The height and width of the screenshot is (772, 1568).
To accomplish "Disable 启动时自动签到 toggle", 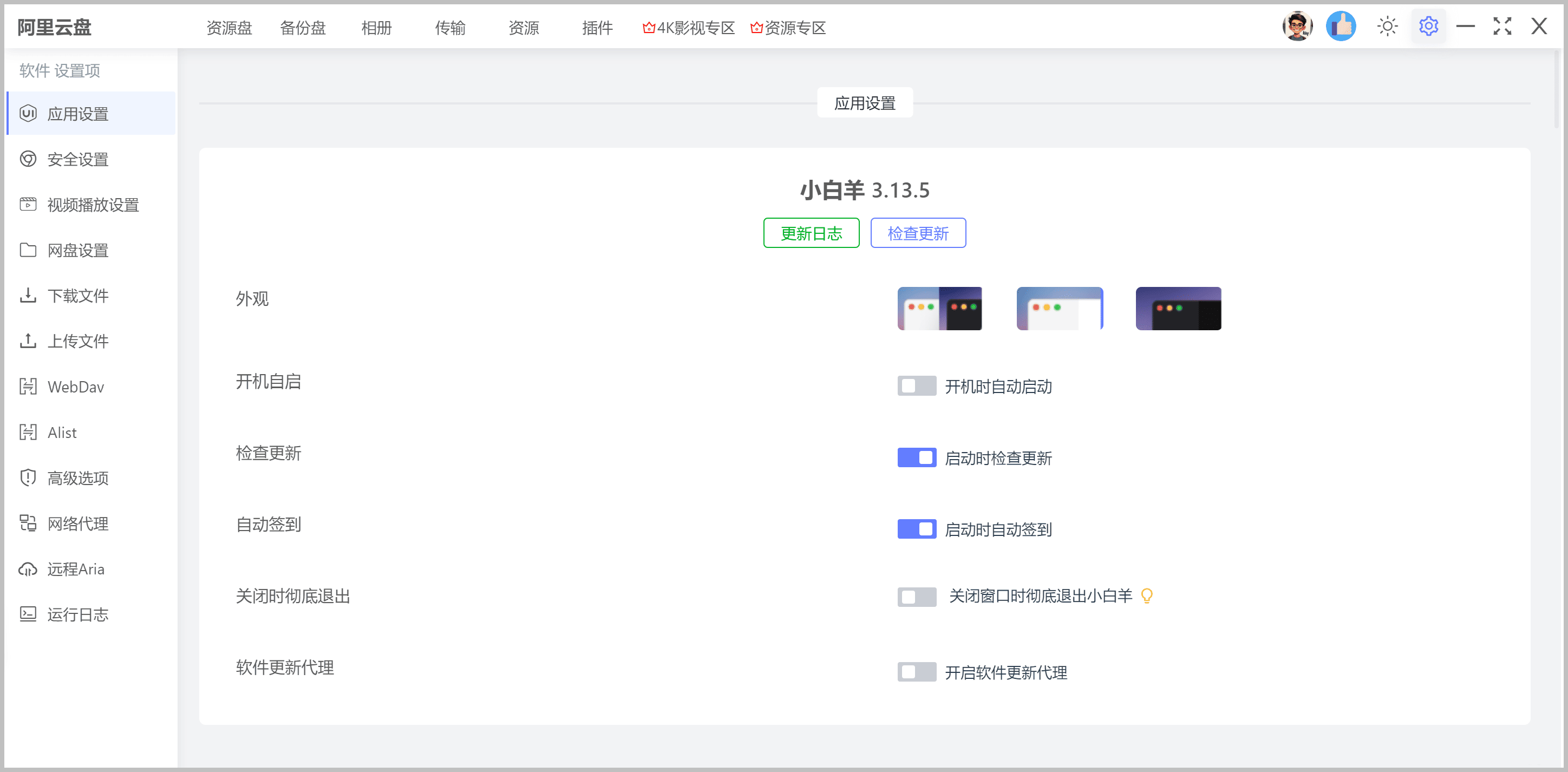I will click(x=917, y=529).
